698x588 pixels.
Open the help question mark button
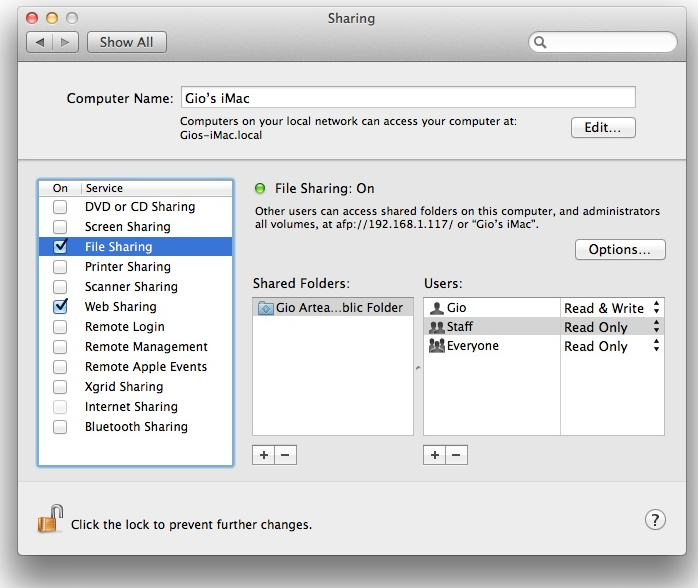pos(655,519)
